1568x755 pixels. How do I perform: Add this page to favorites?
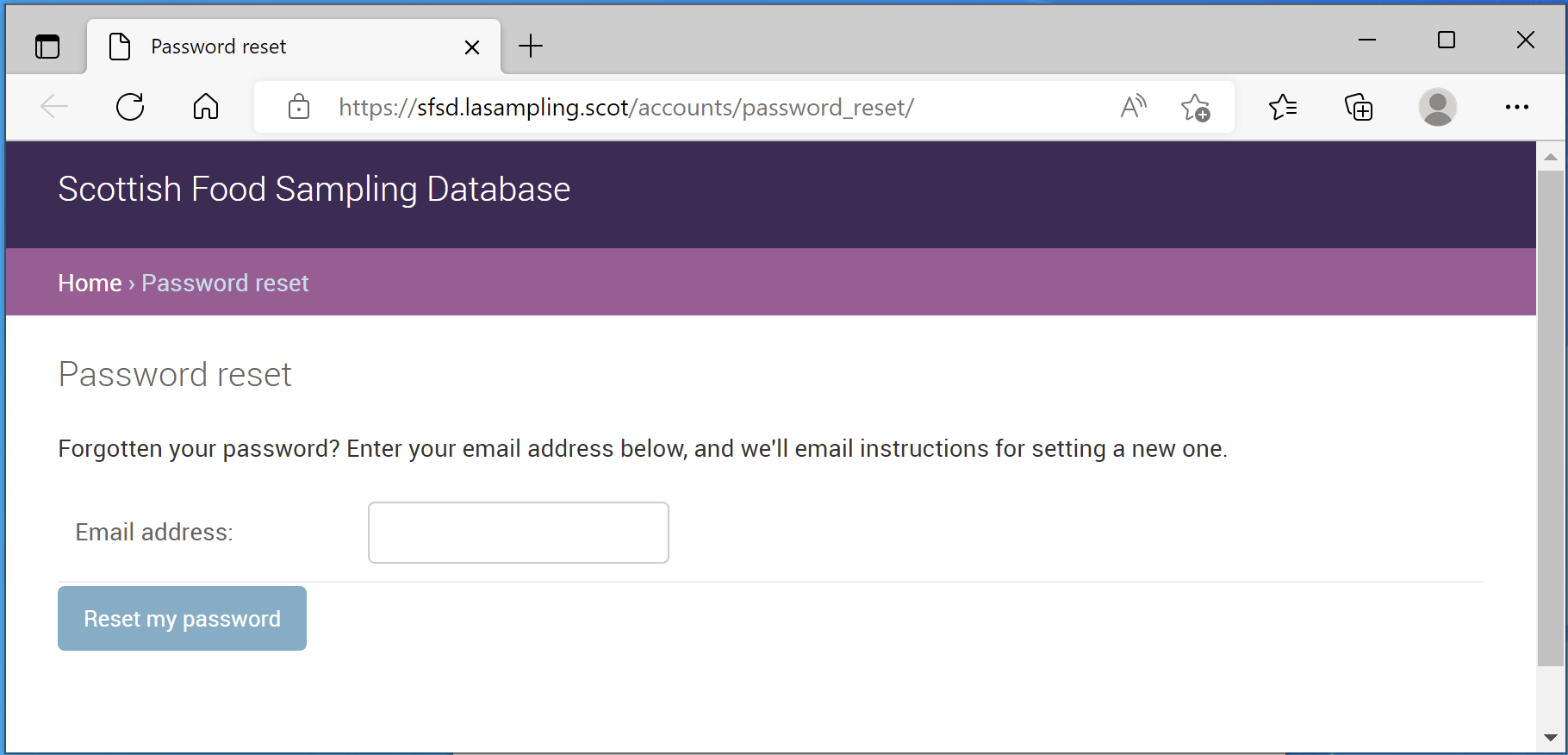point(1195,107)
